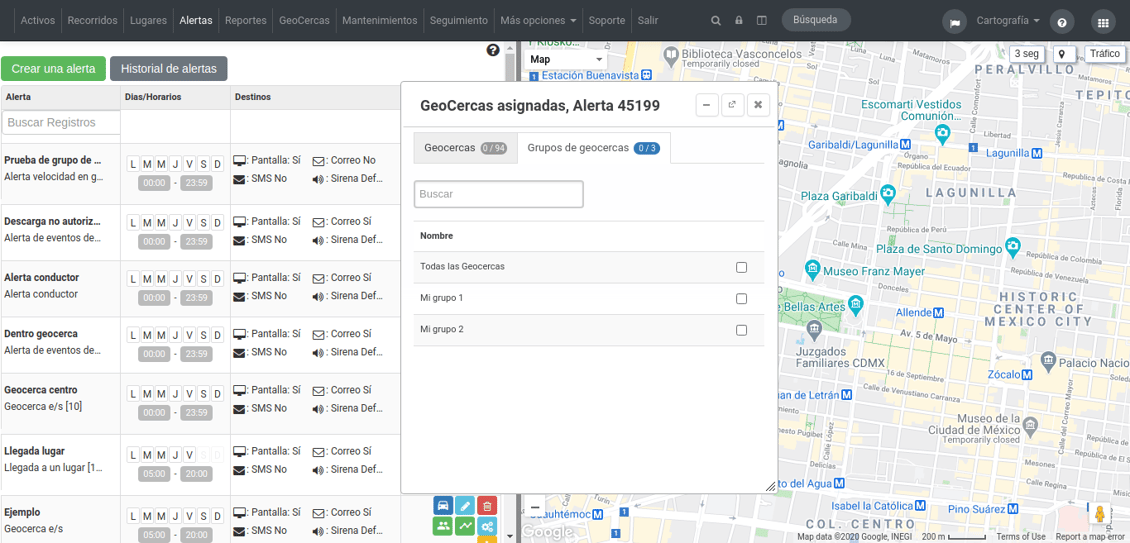
Task: Open the Recorridos menu
Action: [92, 21]
